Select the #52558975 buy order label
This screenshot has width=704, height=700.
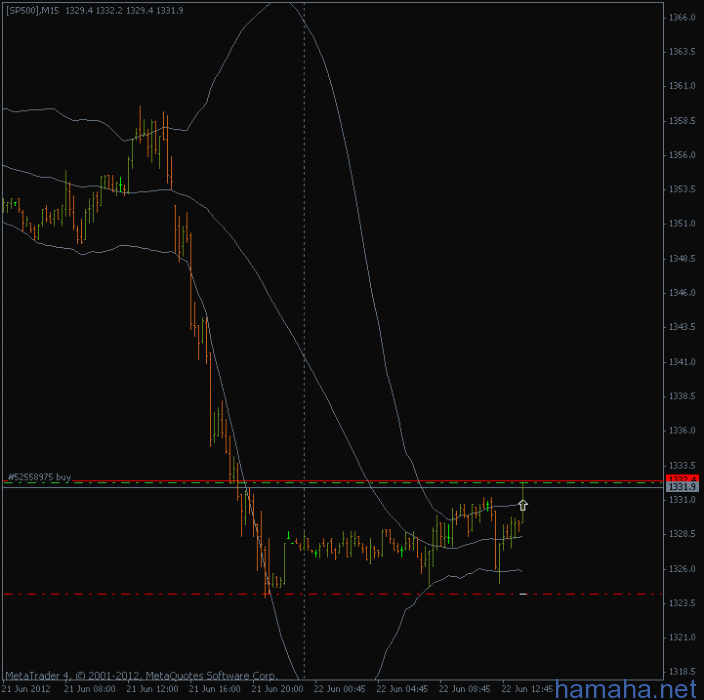click(40, 477)
